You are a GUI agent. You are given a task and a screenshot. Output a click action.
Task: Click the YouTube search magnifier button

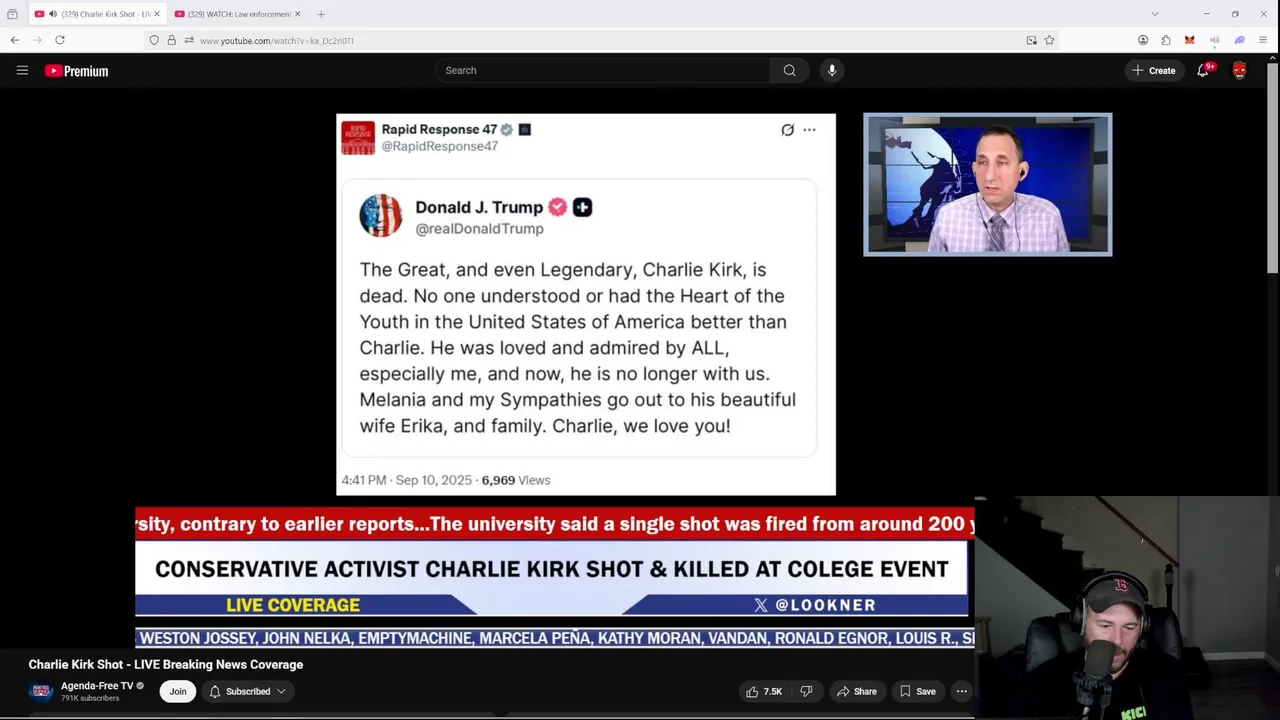tap(790, 70)
